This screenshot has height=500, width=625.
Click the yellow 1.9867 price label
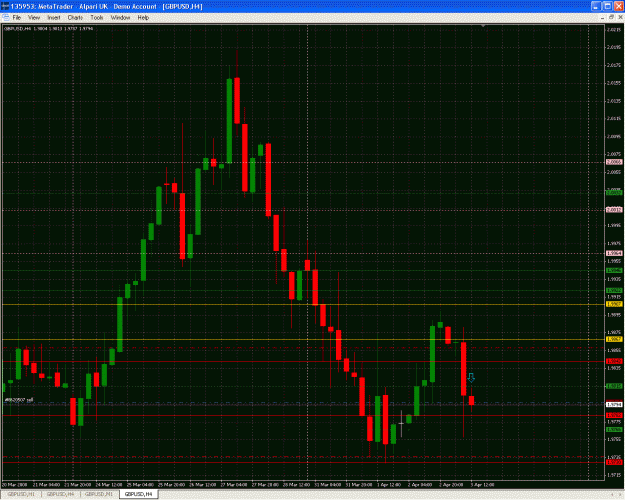pyautogui.click(x=614, y=339)
